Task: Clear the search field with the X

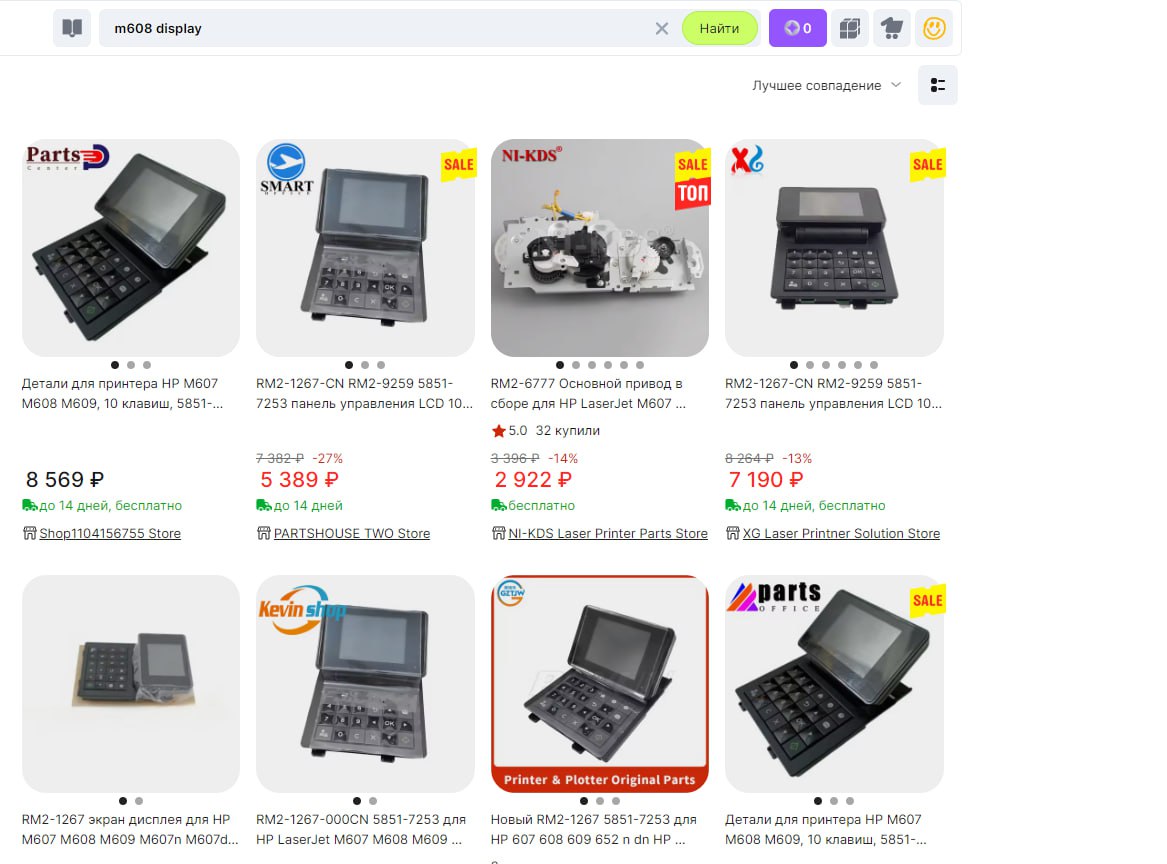Action: [x=662, y=28]
